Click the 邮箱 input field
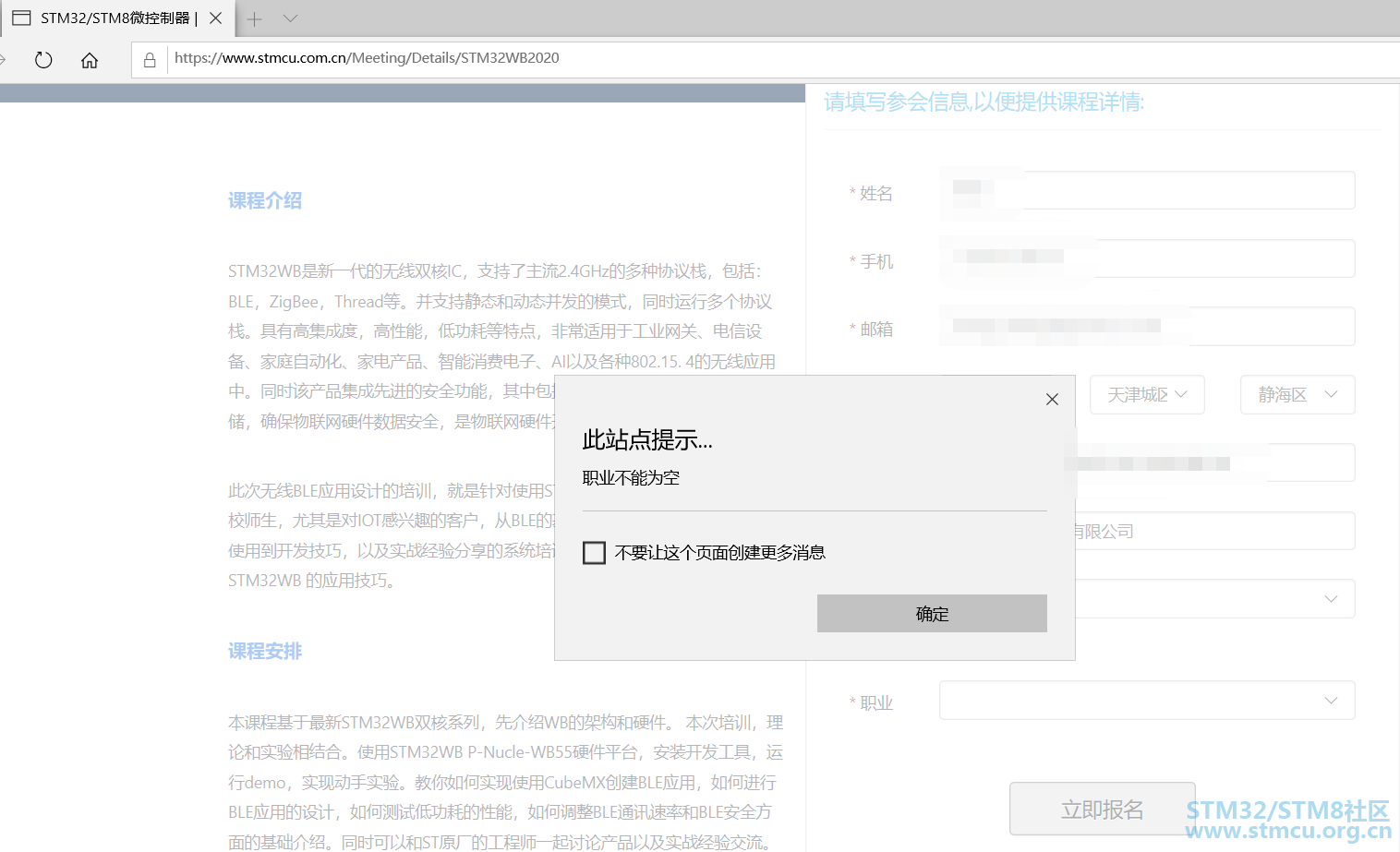Image resolution: width=1400 pixels, height=852 pixels. point(1147,327)
